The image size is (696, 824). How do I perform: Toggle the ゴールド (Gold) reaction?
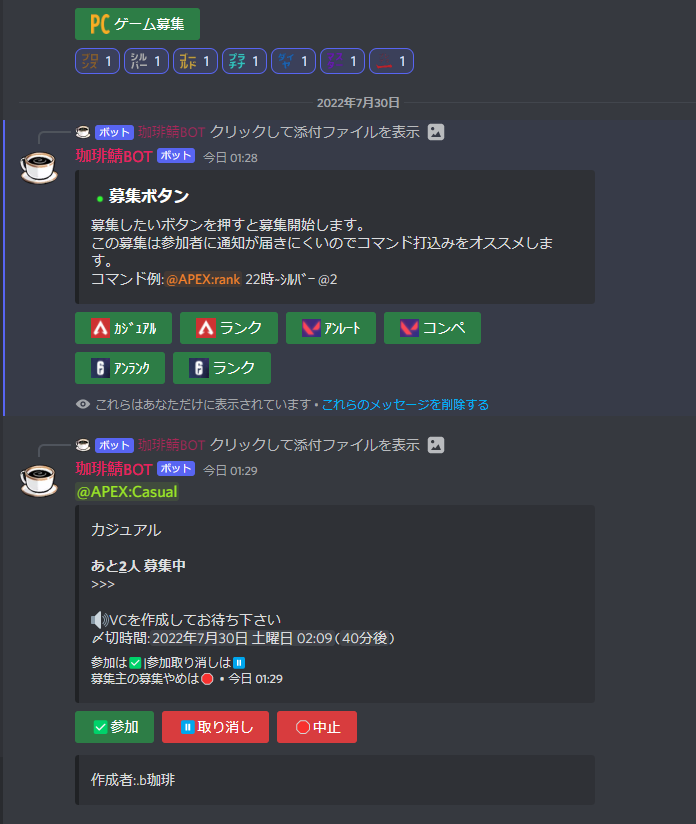195,61
